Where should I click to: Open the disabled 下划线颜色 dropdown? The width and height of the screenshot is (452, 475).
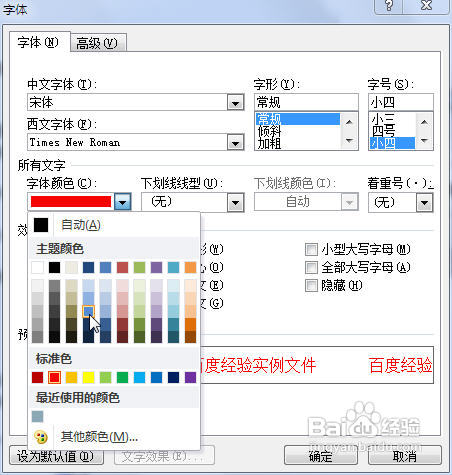349,202
